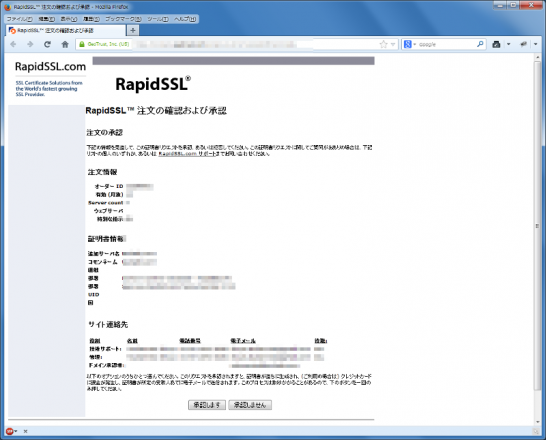Reload the current page

pos(47,44)
